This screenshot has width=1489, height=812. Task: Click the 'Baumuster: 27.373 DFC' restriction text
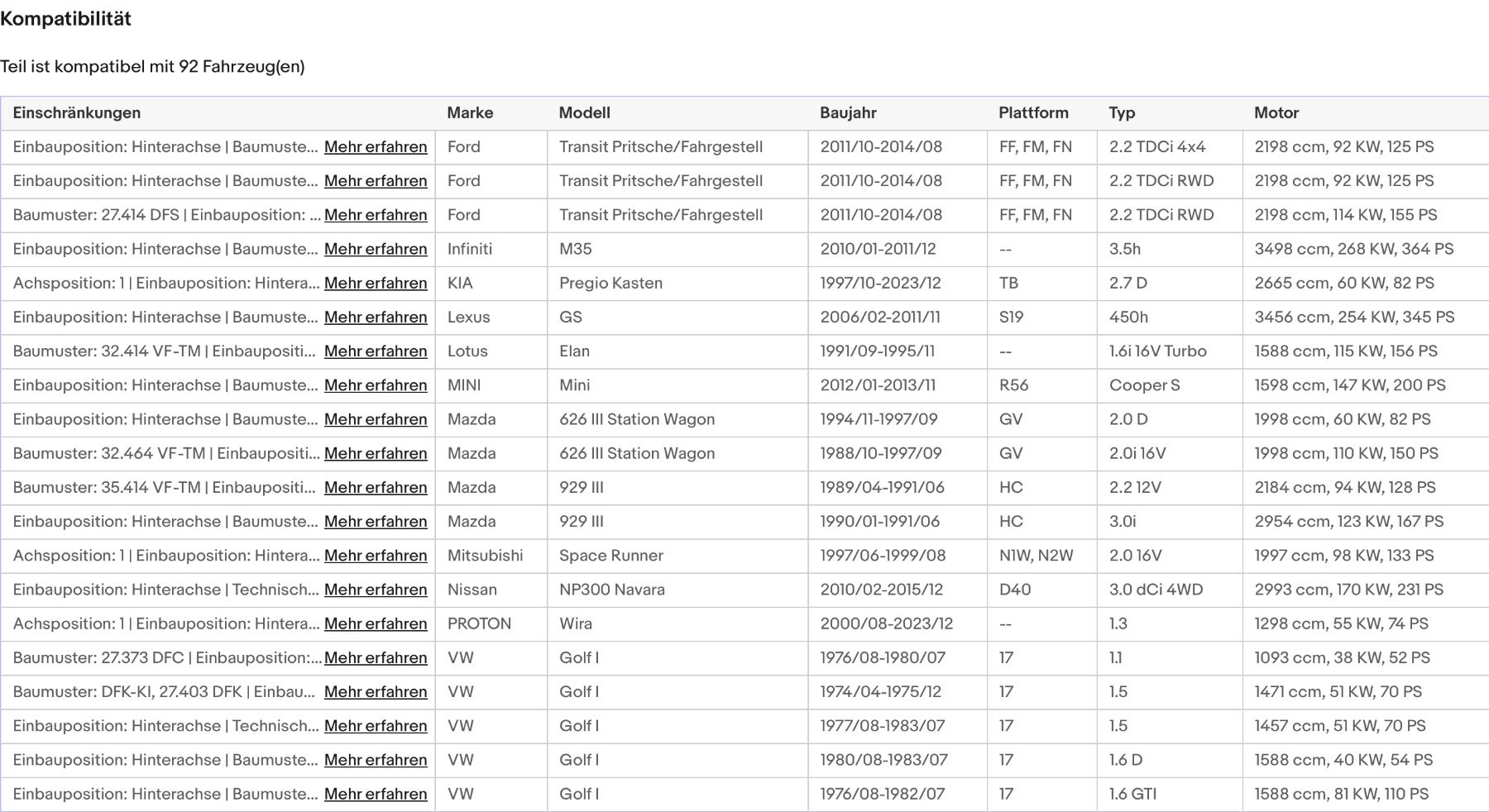click(165, 657)
